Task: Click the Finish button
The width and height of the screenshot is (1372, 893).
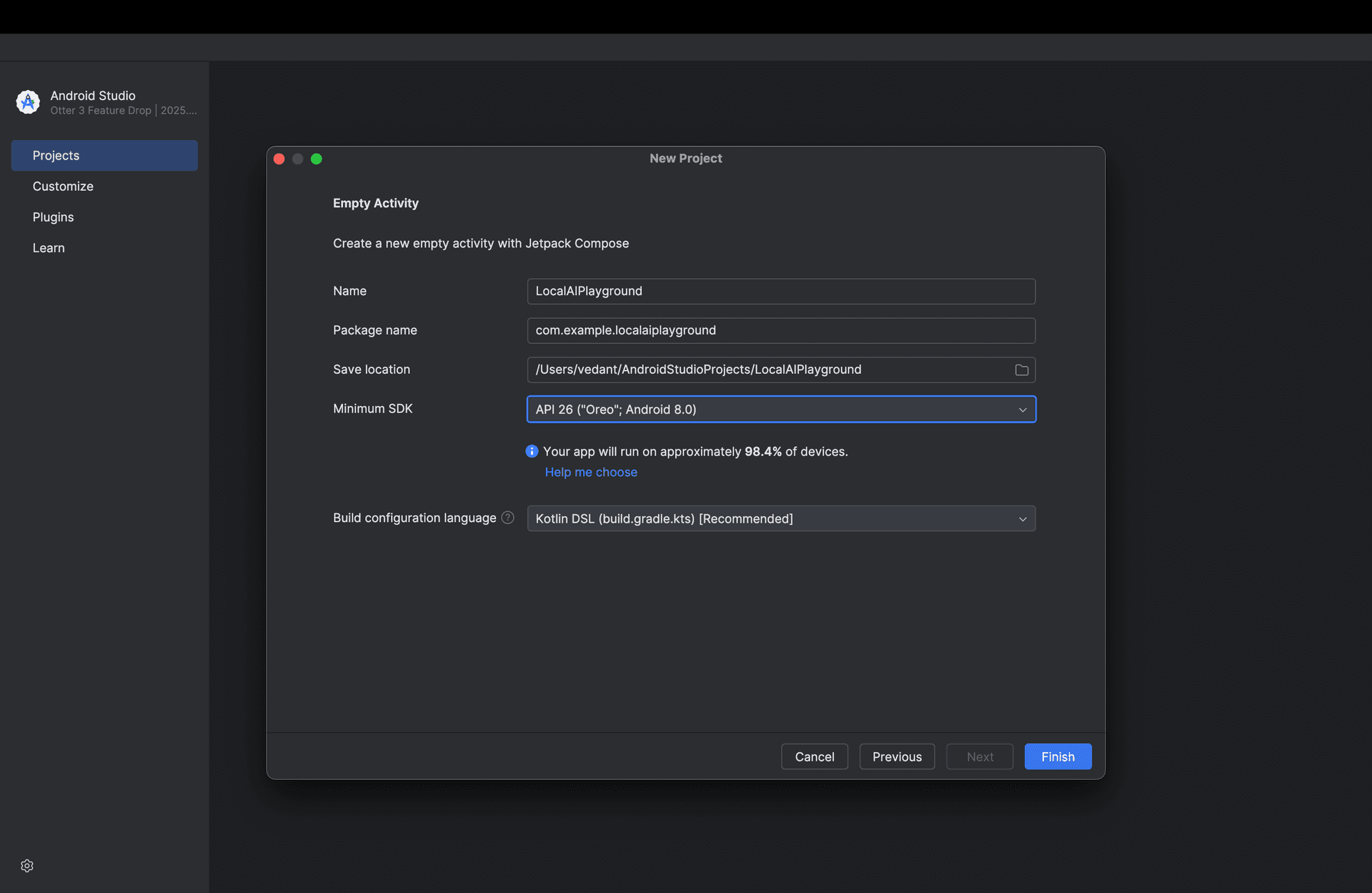Action: 1058,756
